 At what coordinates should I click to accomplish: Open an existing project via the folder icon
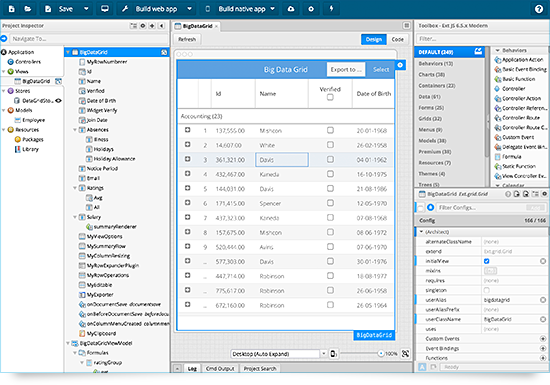[x=28, y=9]
